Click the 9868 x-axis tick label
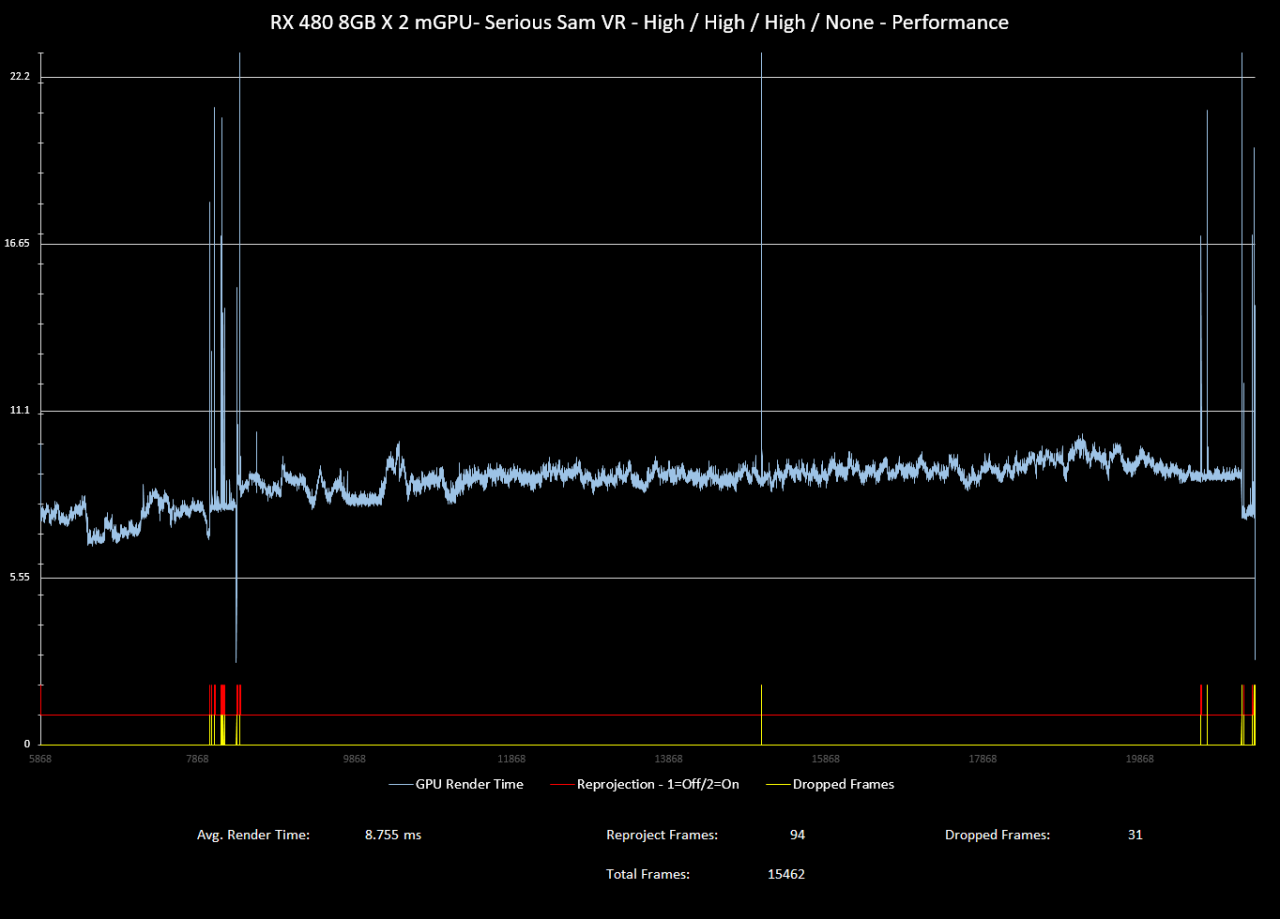Screen dimensions: 1280x919 pyautogui.click(x=354, y=760)
